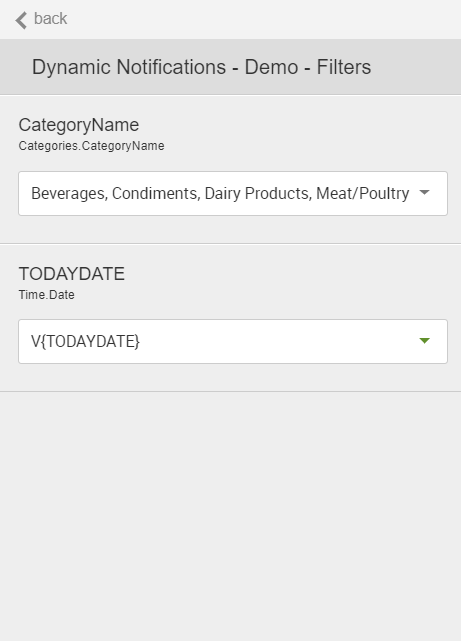The width and height of the screenshot is (461, 641).
Task: Click the back chevron arrow icon
Action: 21,20
